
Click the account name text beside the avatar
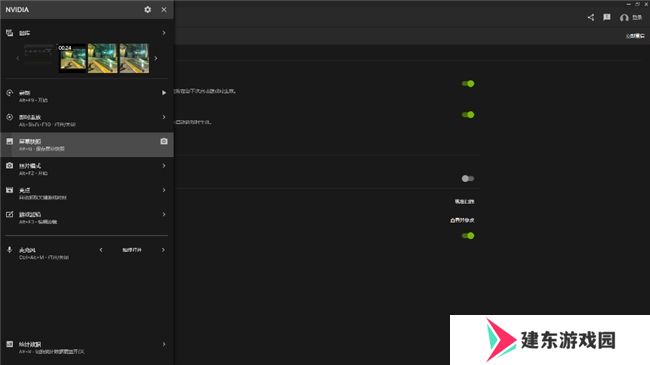click(637, 17)
